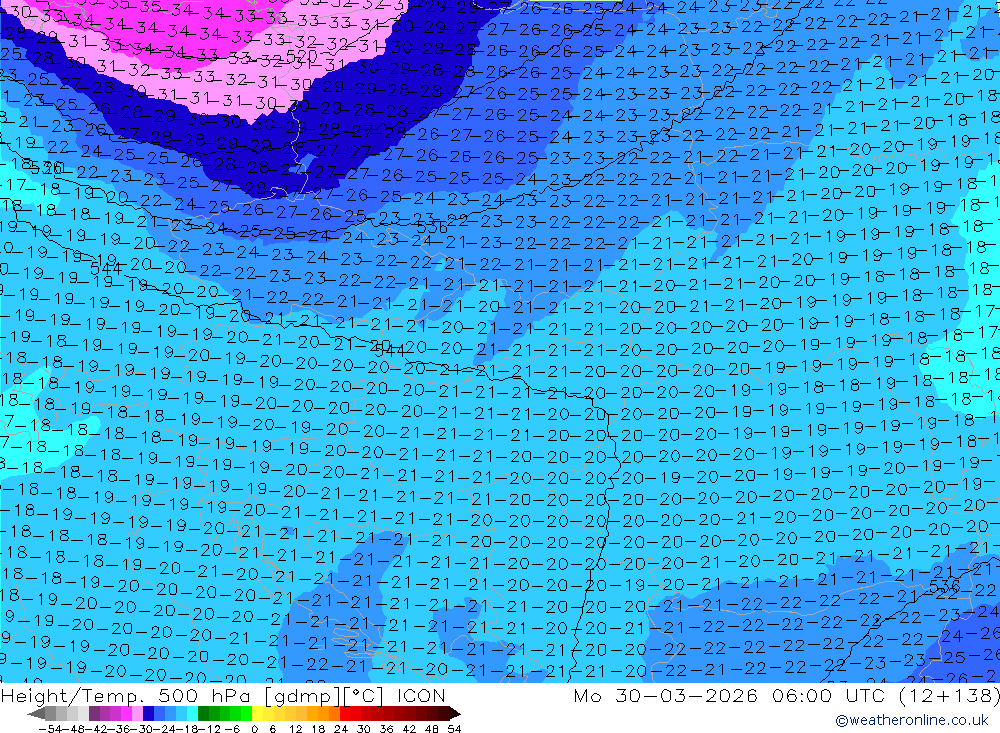Screen dimensions: 1000x733
Task: Click the forecast date 'Mo 30-03-2026'
Action: (x=666, y=695)
